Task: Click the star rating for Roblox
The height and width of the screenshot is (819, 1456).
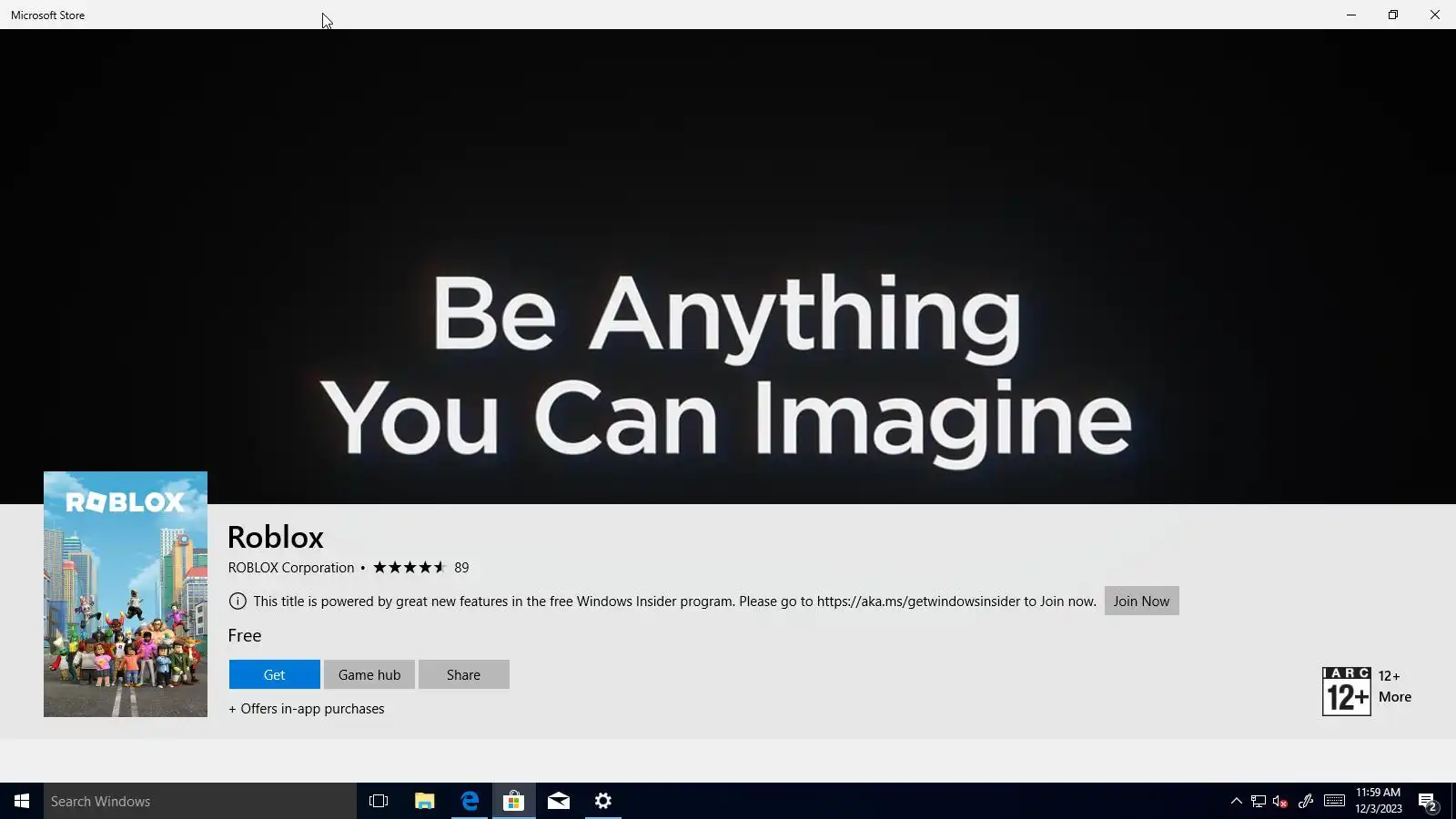Action: [x=409, y=567]
